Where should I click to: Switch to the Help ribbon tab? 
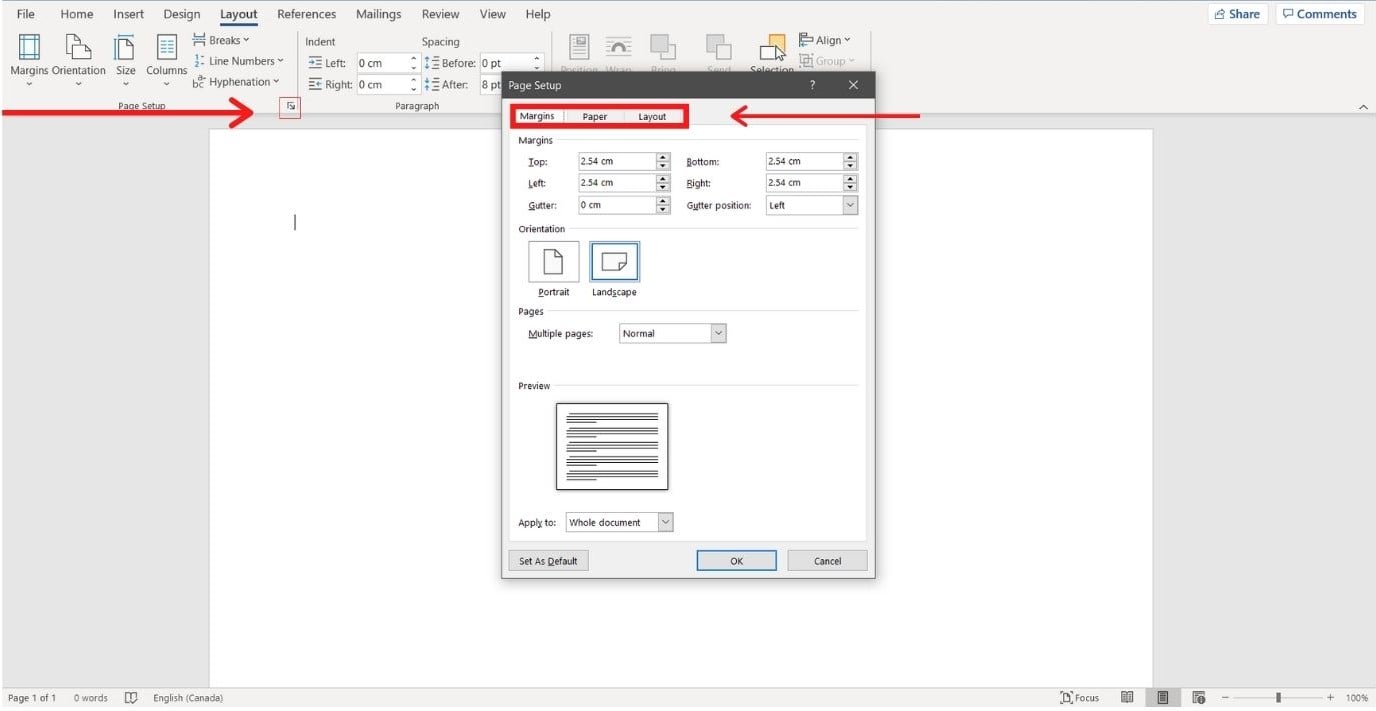click(x=538, y=14)
